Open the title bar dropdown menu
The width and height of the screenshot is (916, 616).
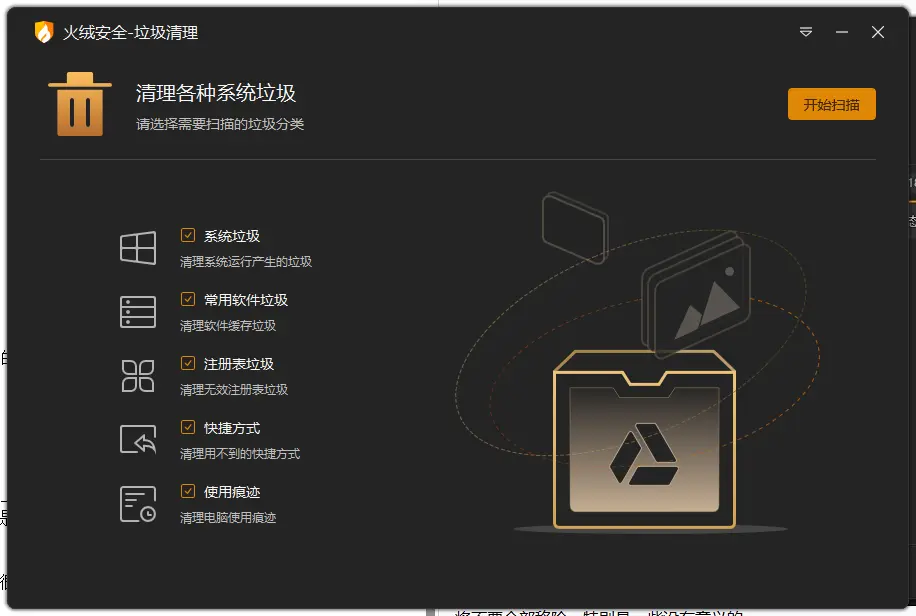click(806, 32)
